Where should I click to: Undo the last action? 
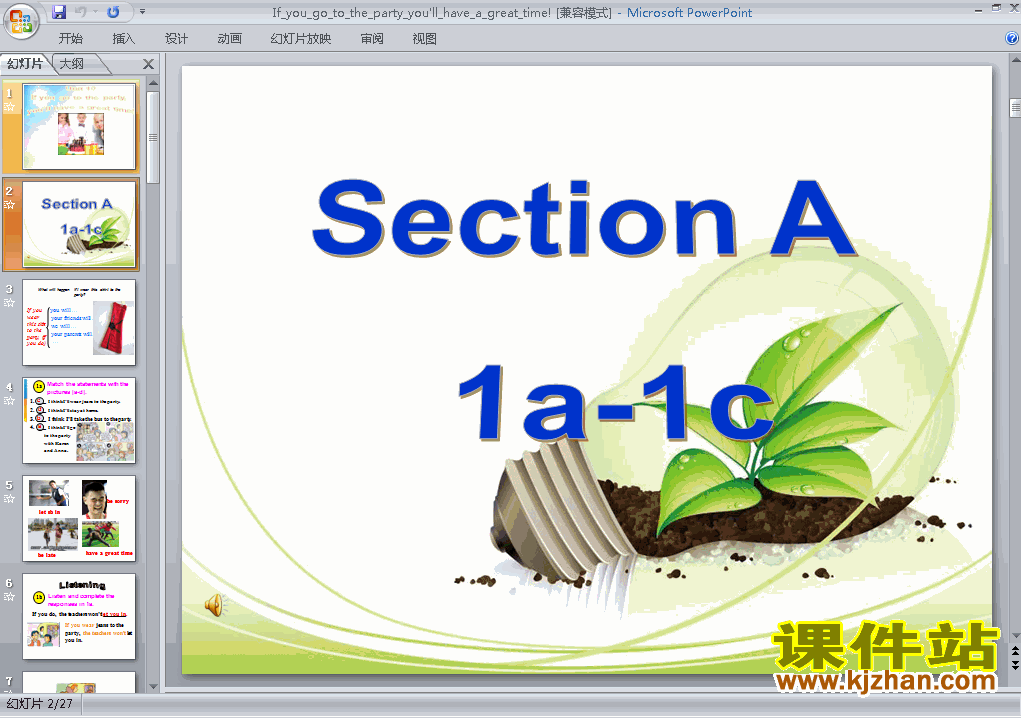81,12
